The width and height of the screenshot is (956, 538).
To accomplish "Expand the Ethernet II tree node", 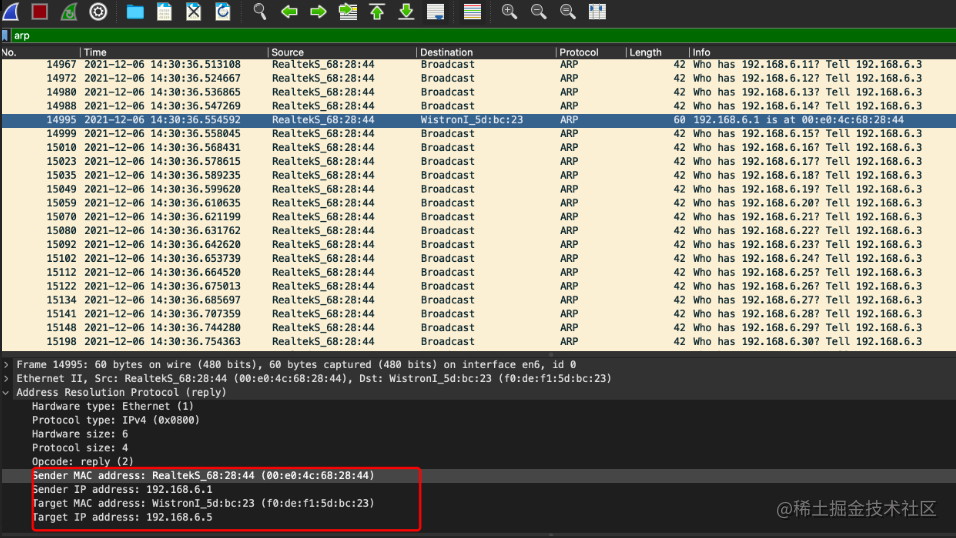I will point(6,379).
